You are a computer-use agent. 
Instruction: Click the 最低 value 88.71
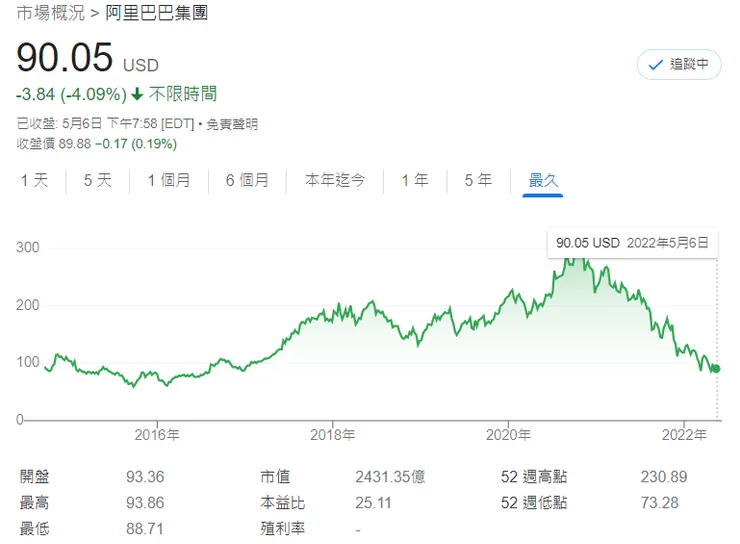[145, 529]
